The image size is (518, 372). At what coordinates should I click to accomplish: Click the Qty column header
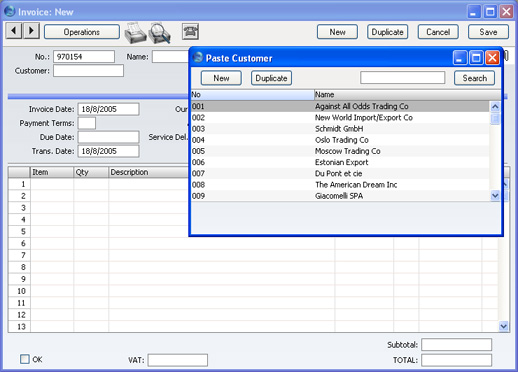pos(91,172)
